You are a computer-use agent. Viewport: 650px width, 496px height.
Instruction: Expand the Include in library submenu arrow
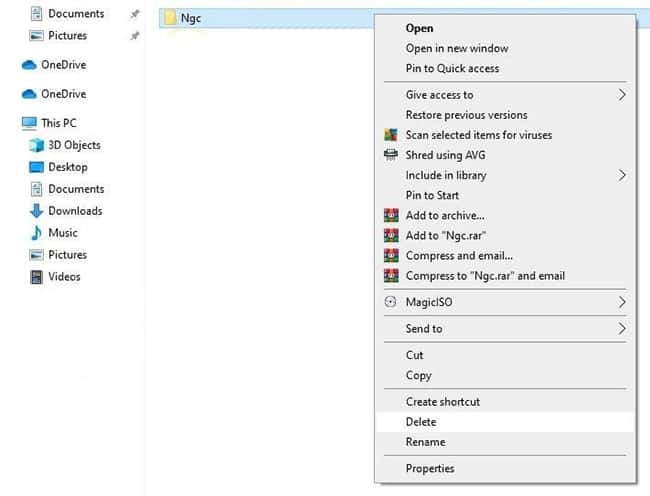[622, 175]
